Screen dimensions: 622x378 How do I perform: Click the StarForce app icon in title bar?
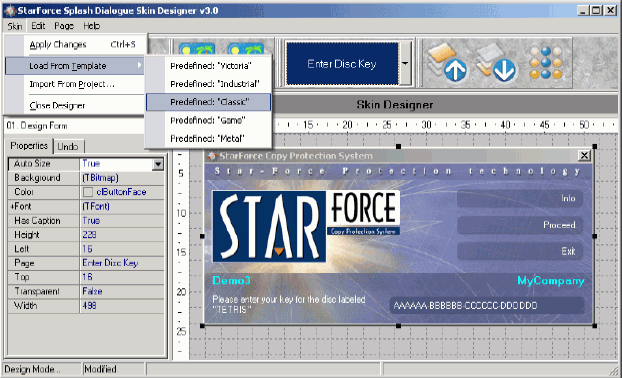10,11
